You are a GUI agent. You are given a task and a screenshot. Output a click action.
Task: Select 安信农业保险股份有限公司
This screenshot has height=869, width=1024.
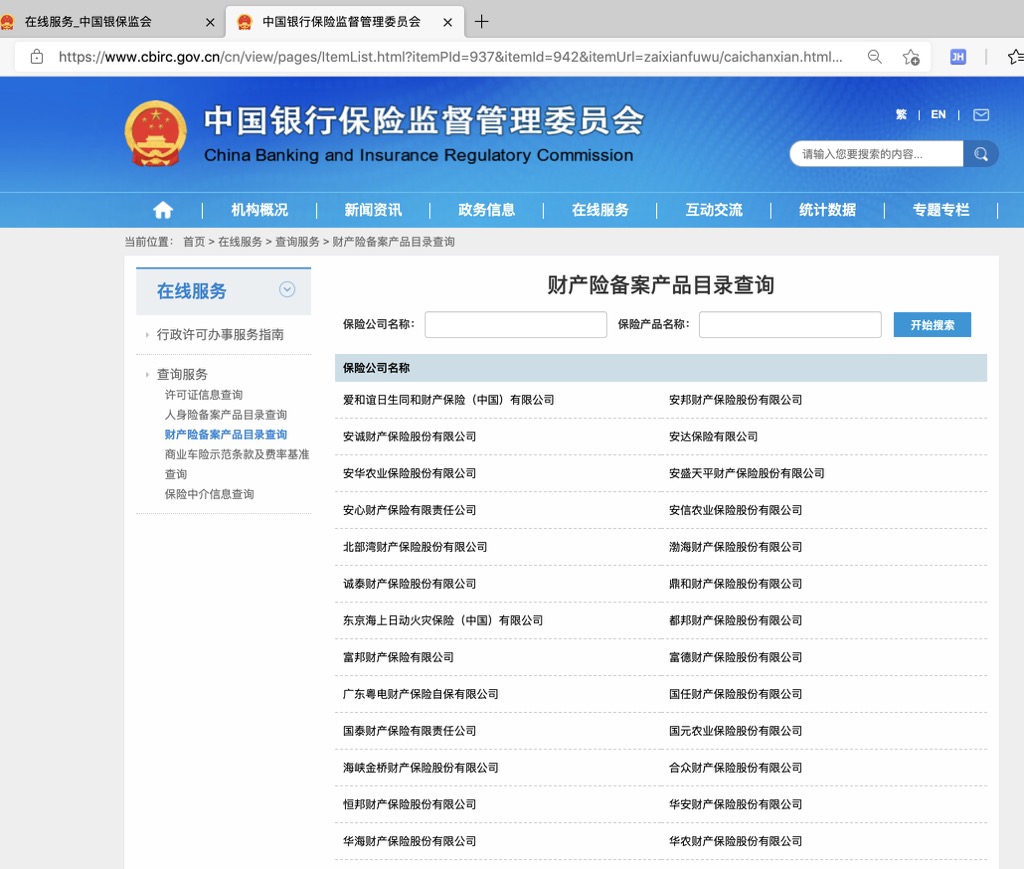[x=735, y=511]
